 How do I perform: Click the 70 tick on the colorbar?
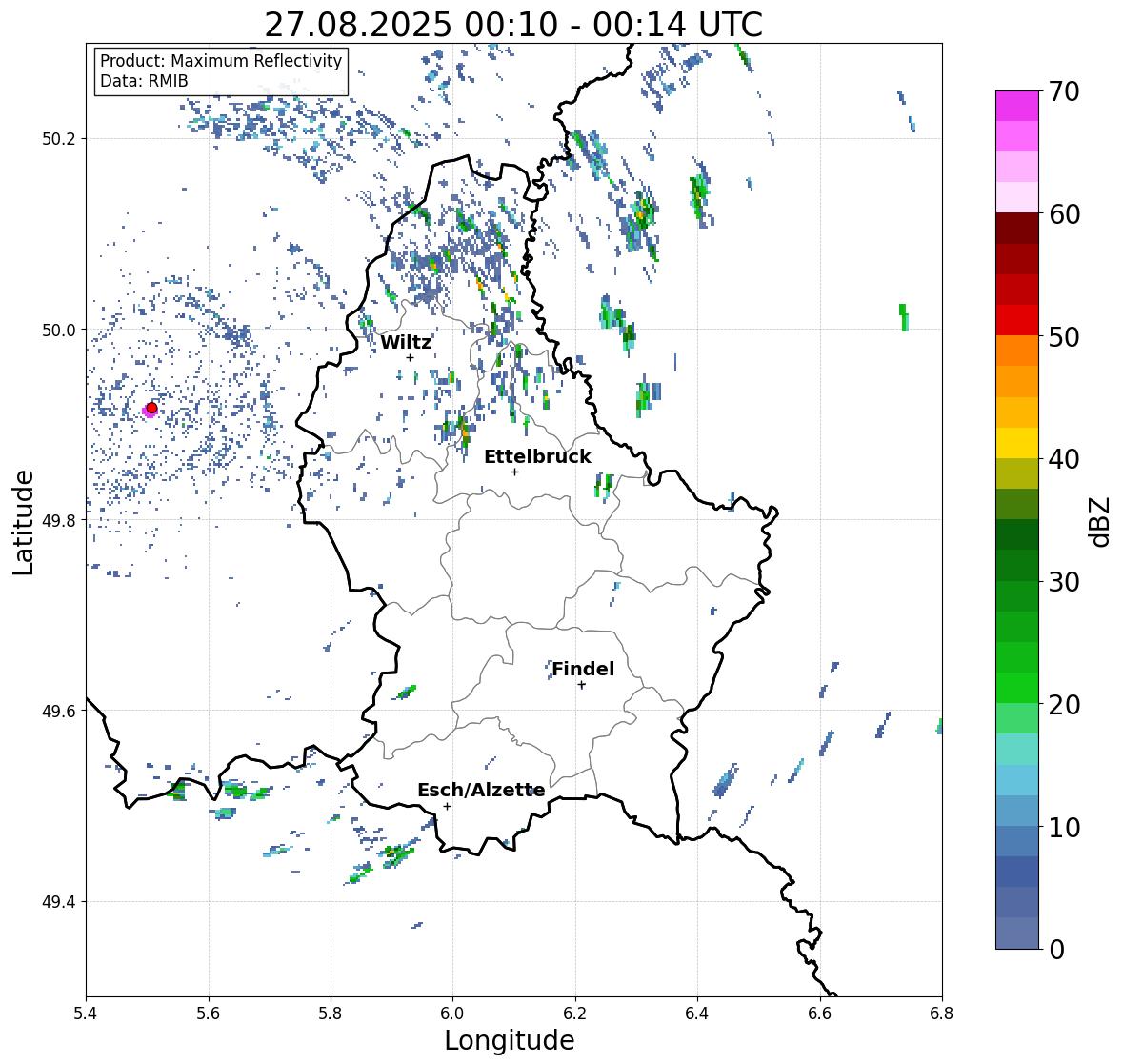(1064, 91)
